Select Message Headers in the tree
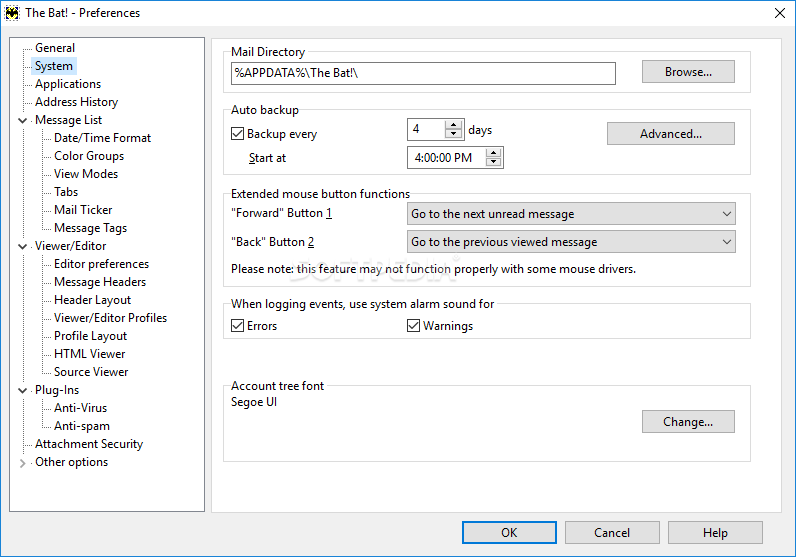This screenshot has height=557, width=796. (x=100, y=282)
